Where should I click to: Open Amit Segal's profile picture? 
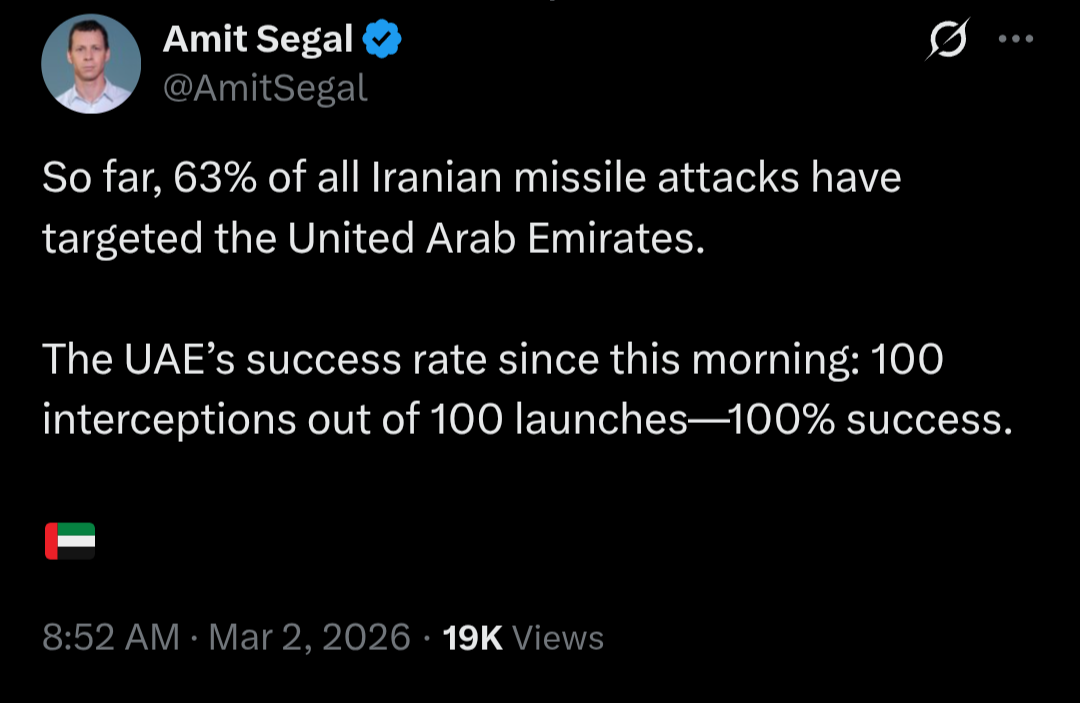click(x=91, y=64)
